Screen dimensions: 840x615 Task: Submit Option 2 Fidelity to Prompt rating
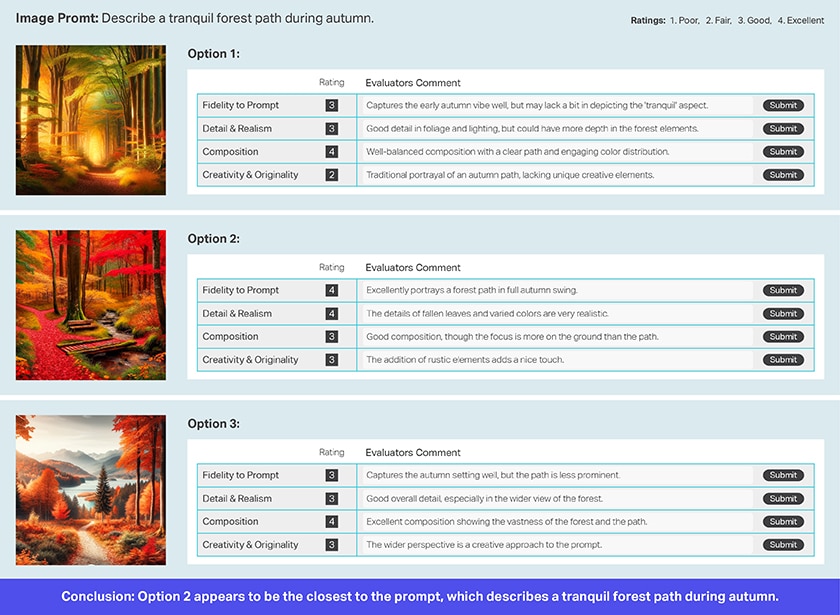click(783, 290)
